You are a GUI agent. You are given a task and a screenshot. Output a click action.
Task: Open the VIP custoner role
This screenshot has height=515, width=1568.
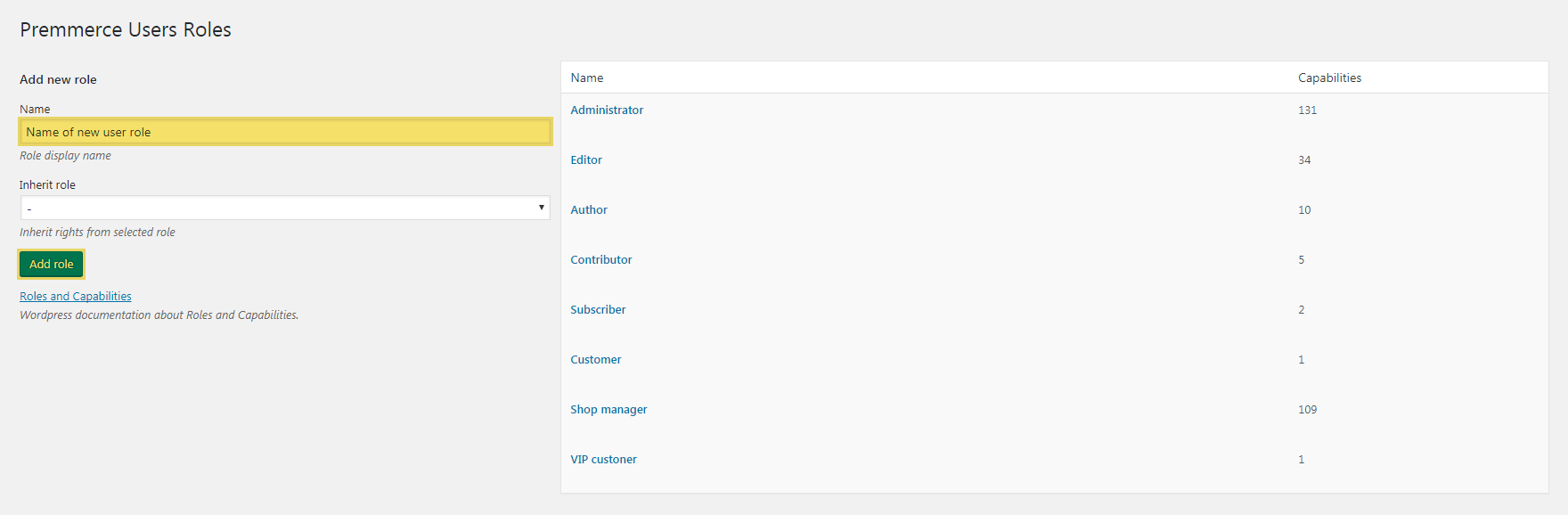(604, 460)
